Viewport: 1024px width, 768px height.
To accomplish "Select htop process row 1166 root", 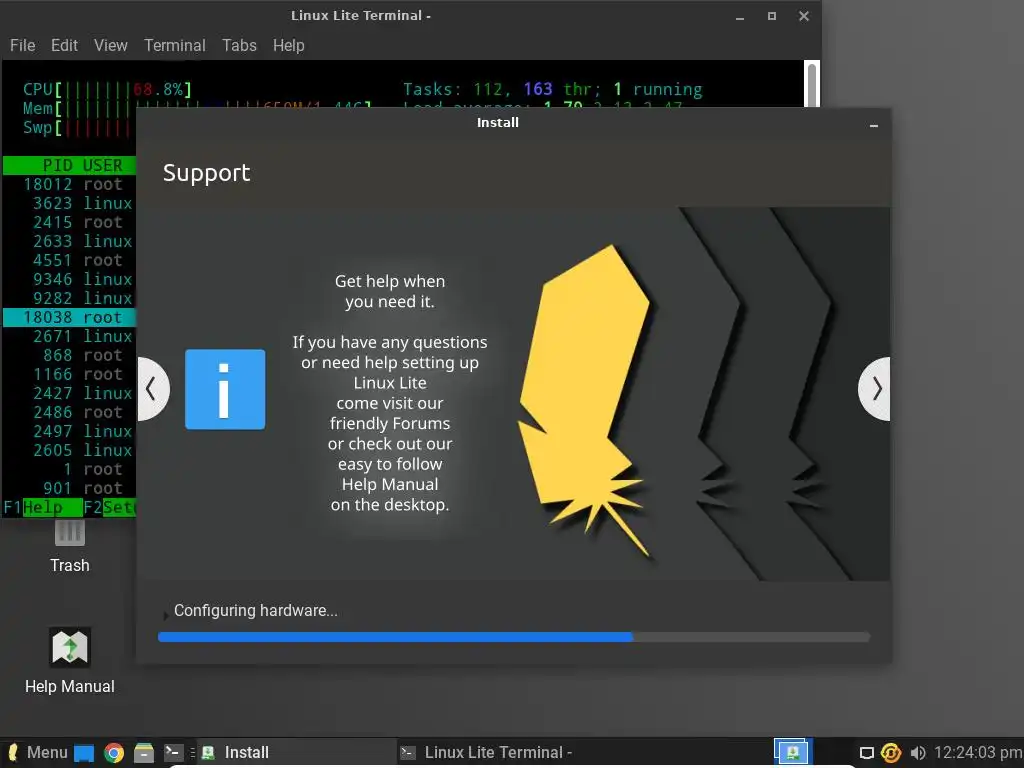I will pyautogui.click(x=69, y=374).
